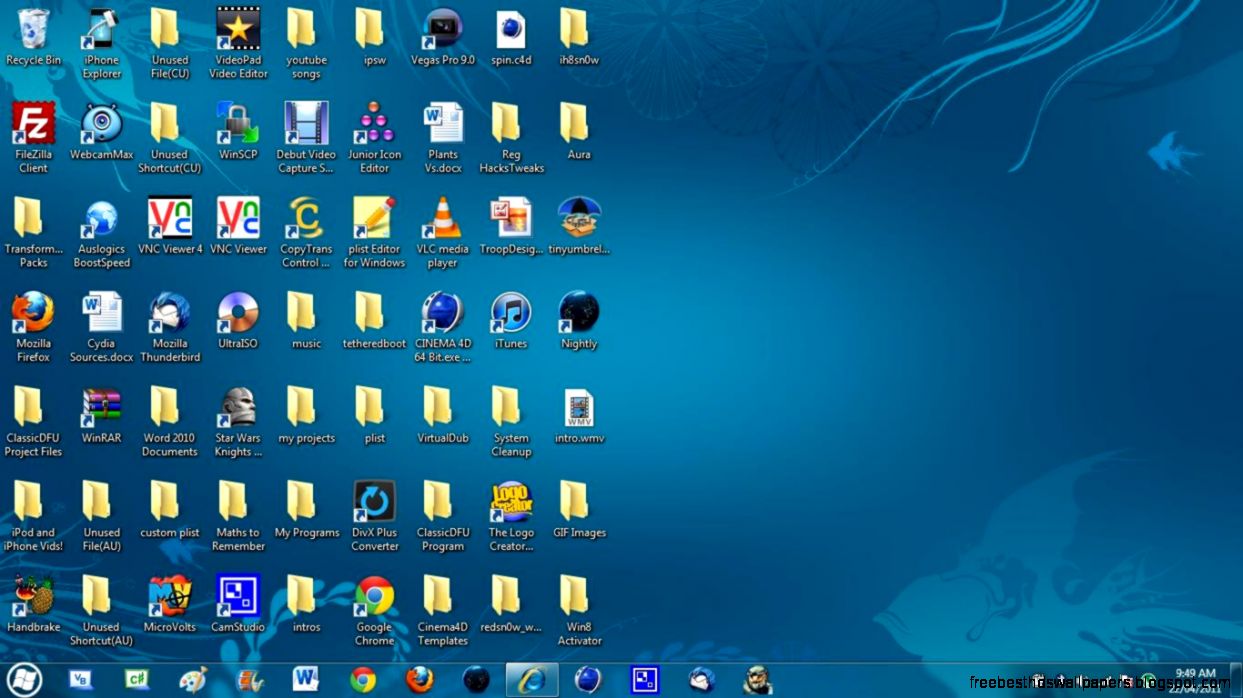
Task: Launch iTunes from the desktop
Action: click(x=511, y=321)
